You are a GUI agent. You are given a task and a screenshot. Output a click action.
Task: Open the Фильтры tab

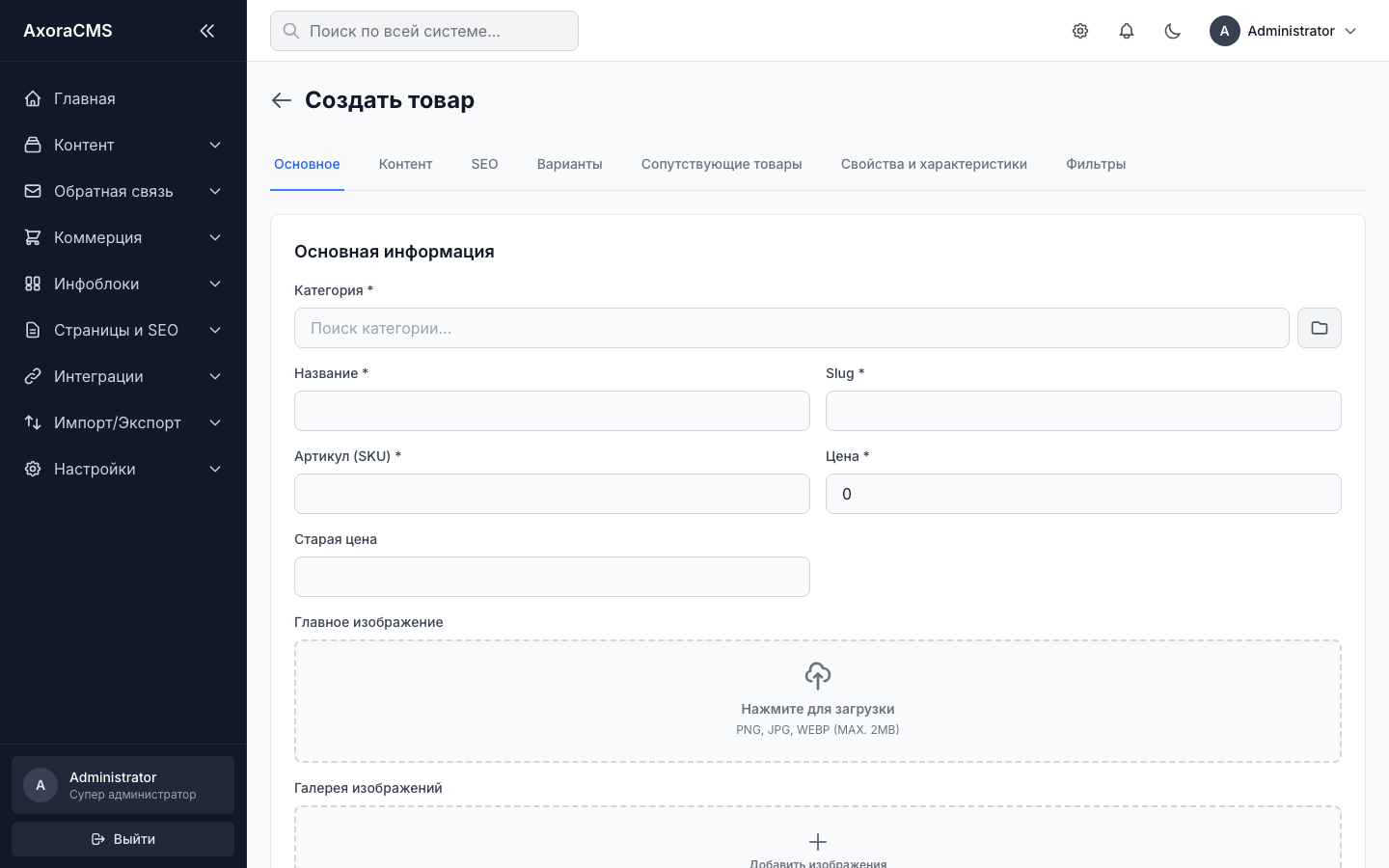pyautogui.click(x=1096, y=164)
